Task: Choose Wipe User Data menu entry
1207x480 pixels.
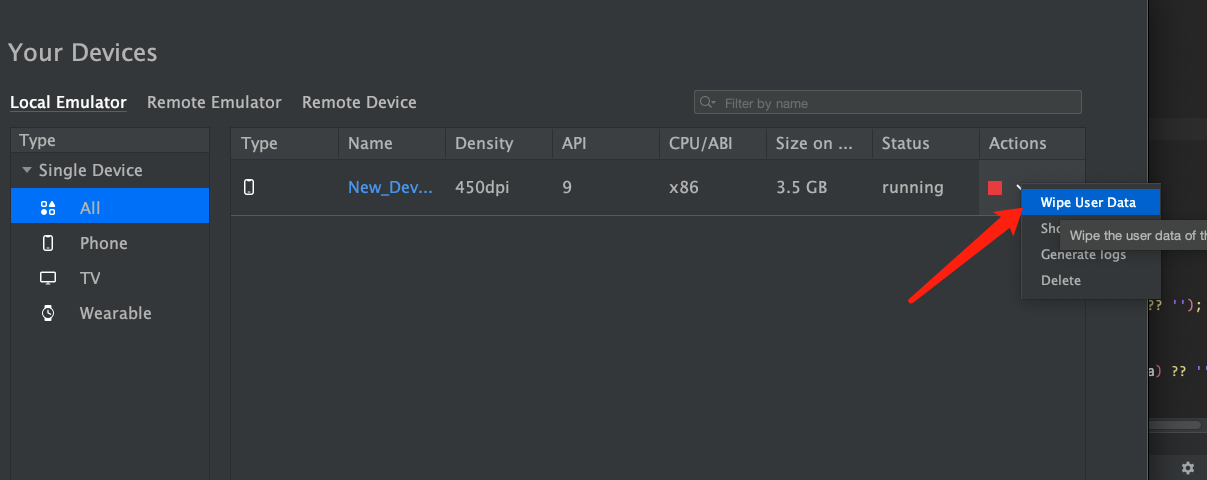Action: (x=1090, y=202)
